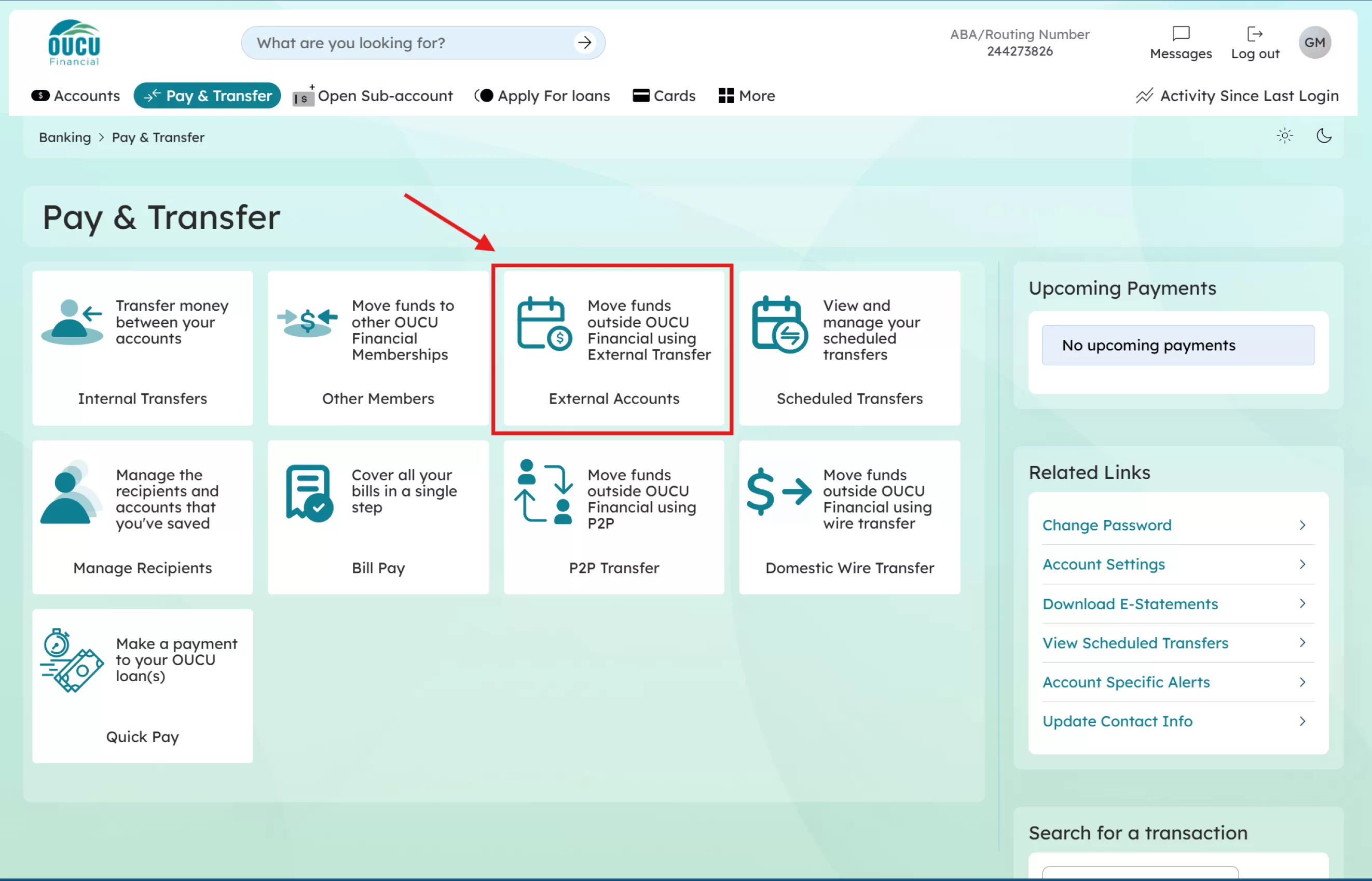Click the External Accounts calendar-dollar icon
Viewport: 1372px width, 881px height.
tap(544, 323)
